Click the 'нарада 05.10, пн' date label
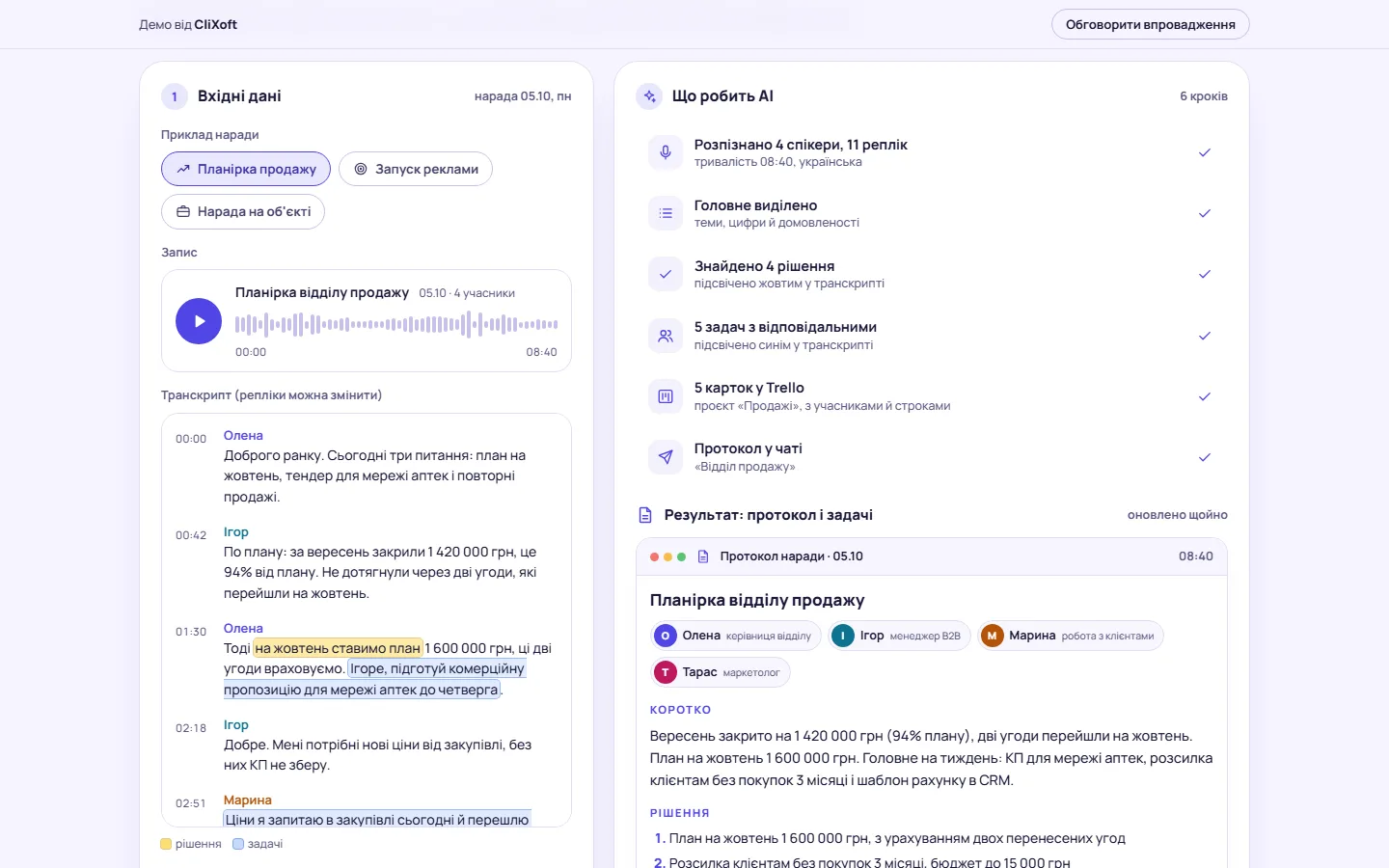 coord(523,96)
